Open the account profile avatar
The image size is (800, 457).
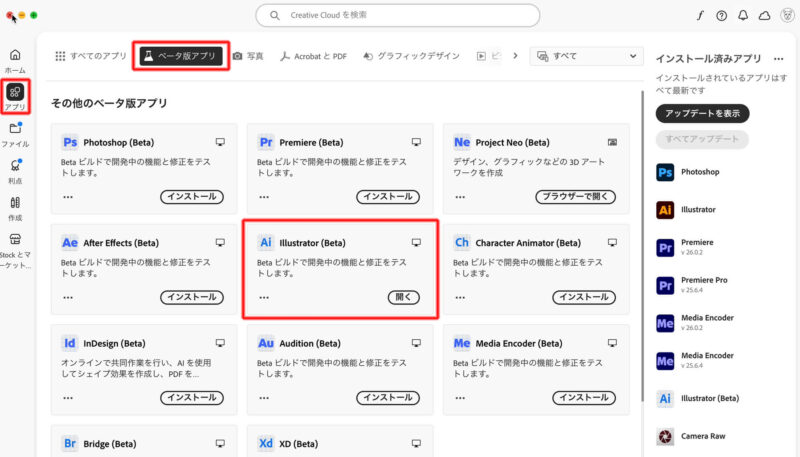[787, 15]
